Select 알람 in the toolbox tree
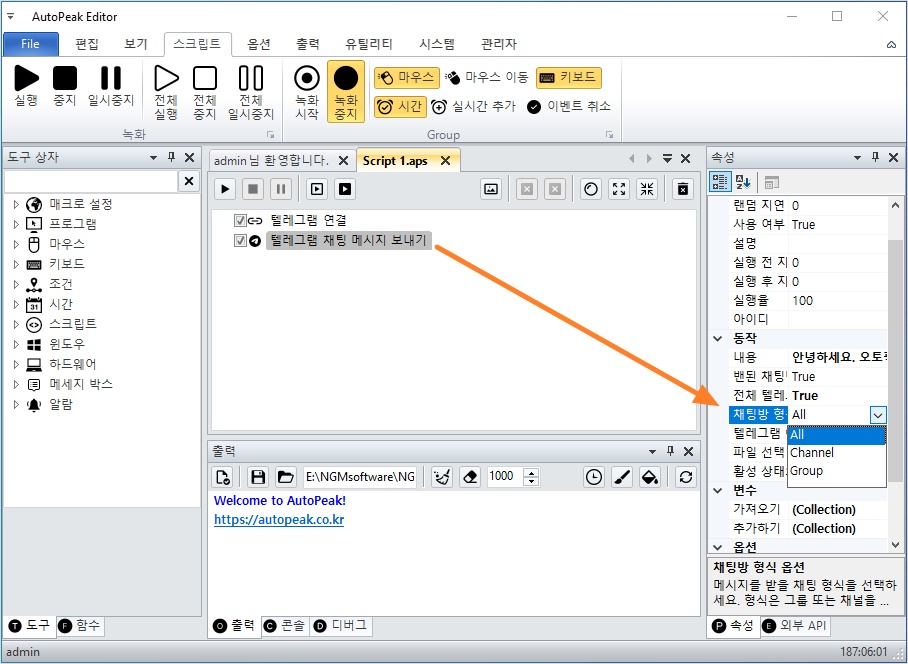The image size is (908, 664). pyautogui.click(x=61, y=405)
